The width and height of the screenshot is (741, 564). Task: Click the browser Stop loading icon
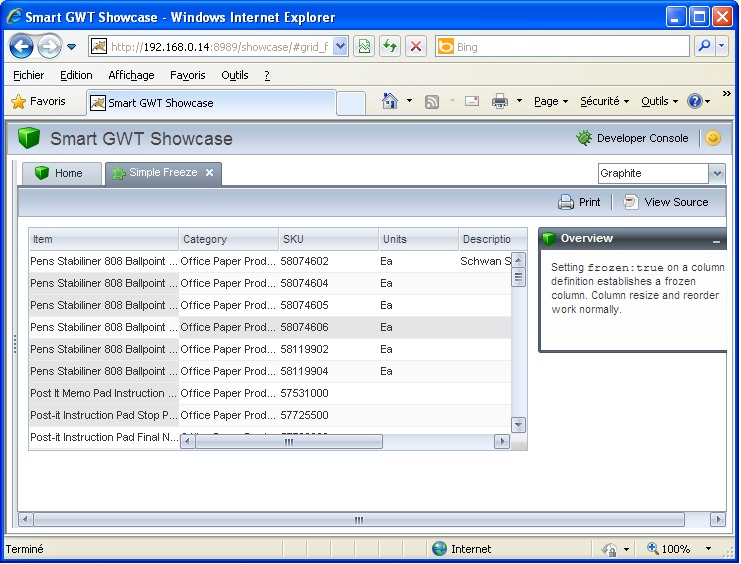(x=416, y=47)
